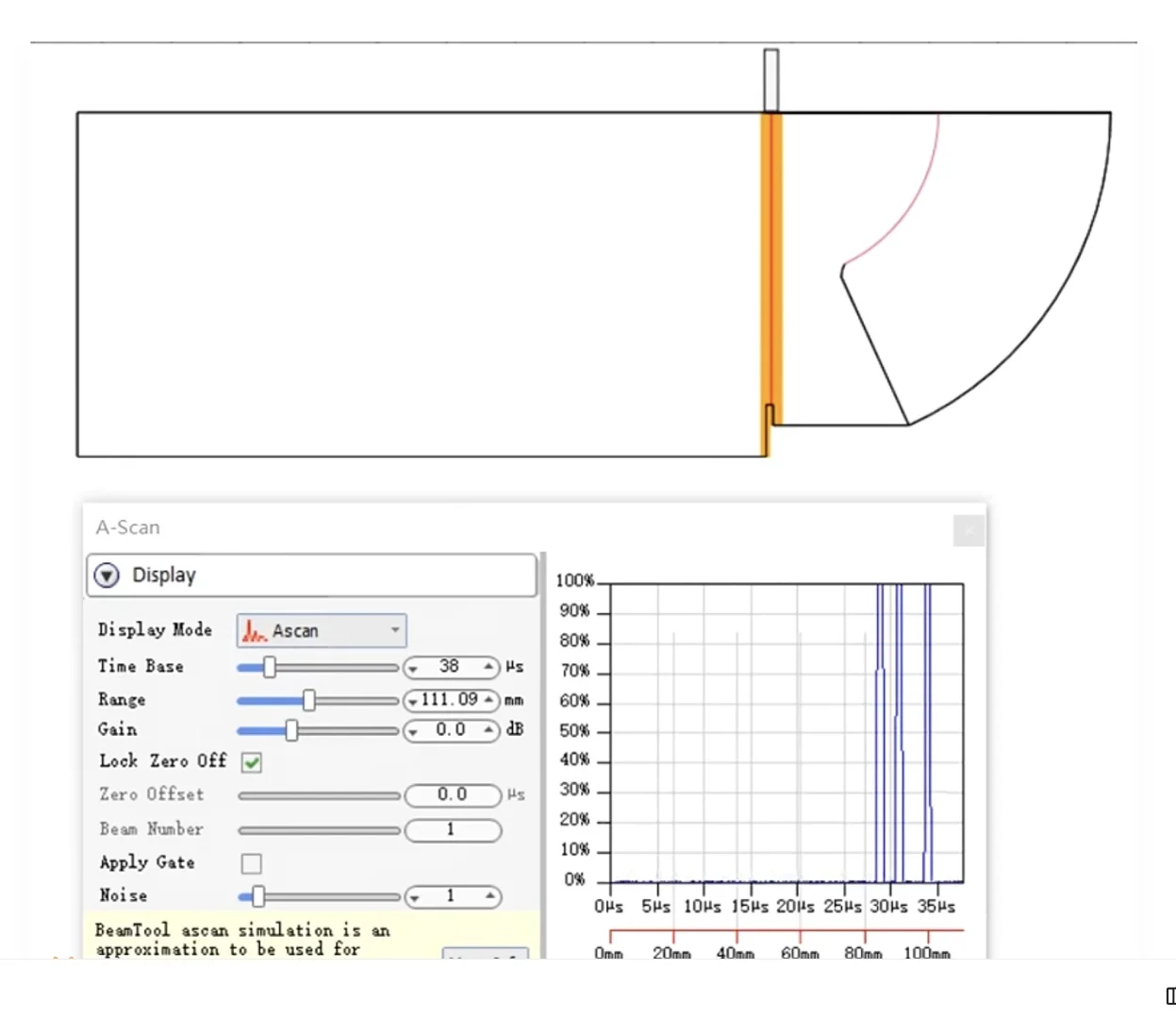Click the Time Base 38 value field
1176x1019 pixels.
(x=451, y=667)
